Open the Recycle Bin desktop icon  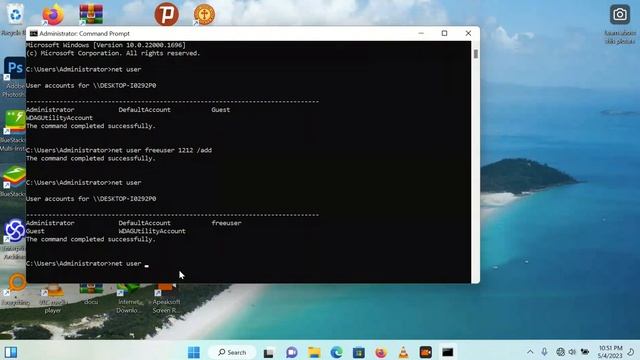tap(15, 16)
